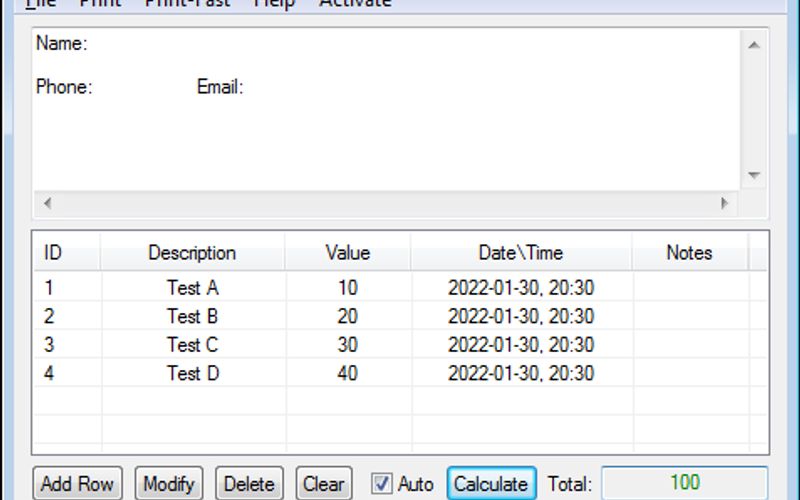Click the up arrow of contact panel scrollbar
The width and height of the screenshot is (800, 500).
(x=754, y=44)
